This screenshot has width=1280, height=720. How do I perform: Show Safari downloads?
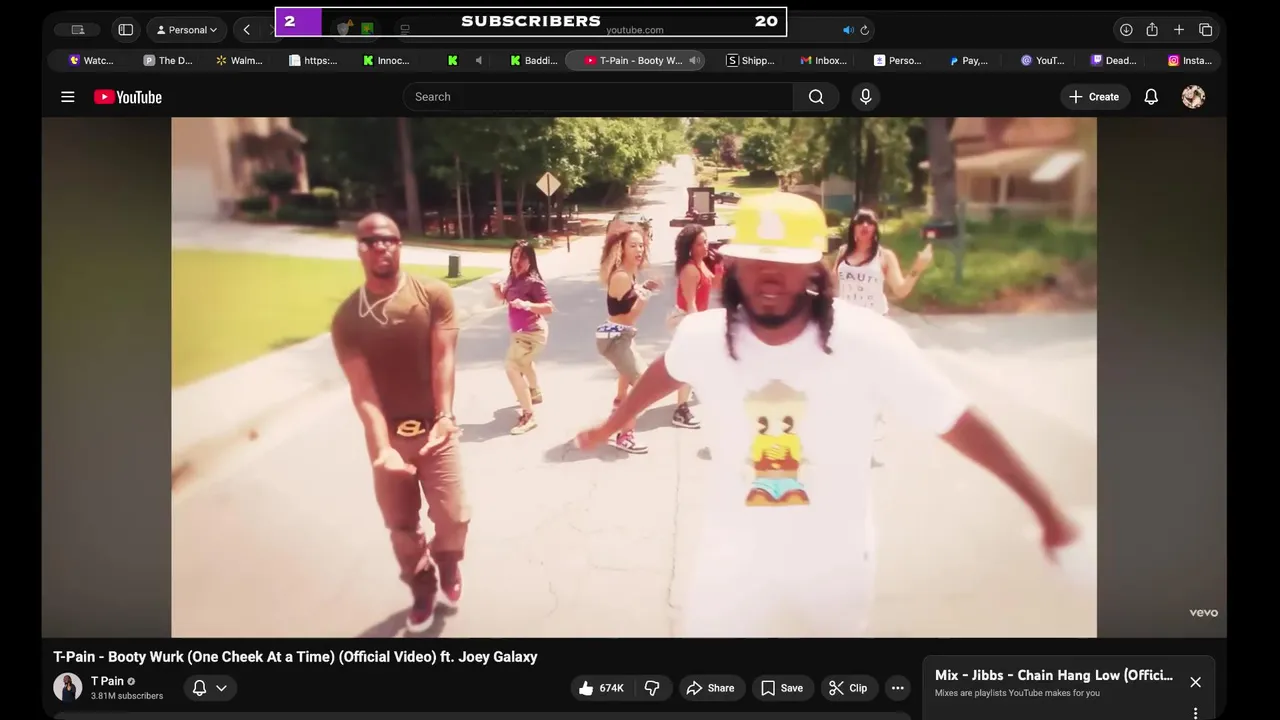(1126, 30)
